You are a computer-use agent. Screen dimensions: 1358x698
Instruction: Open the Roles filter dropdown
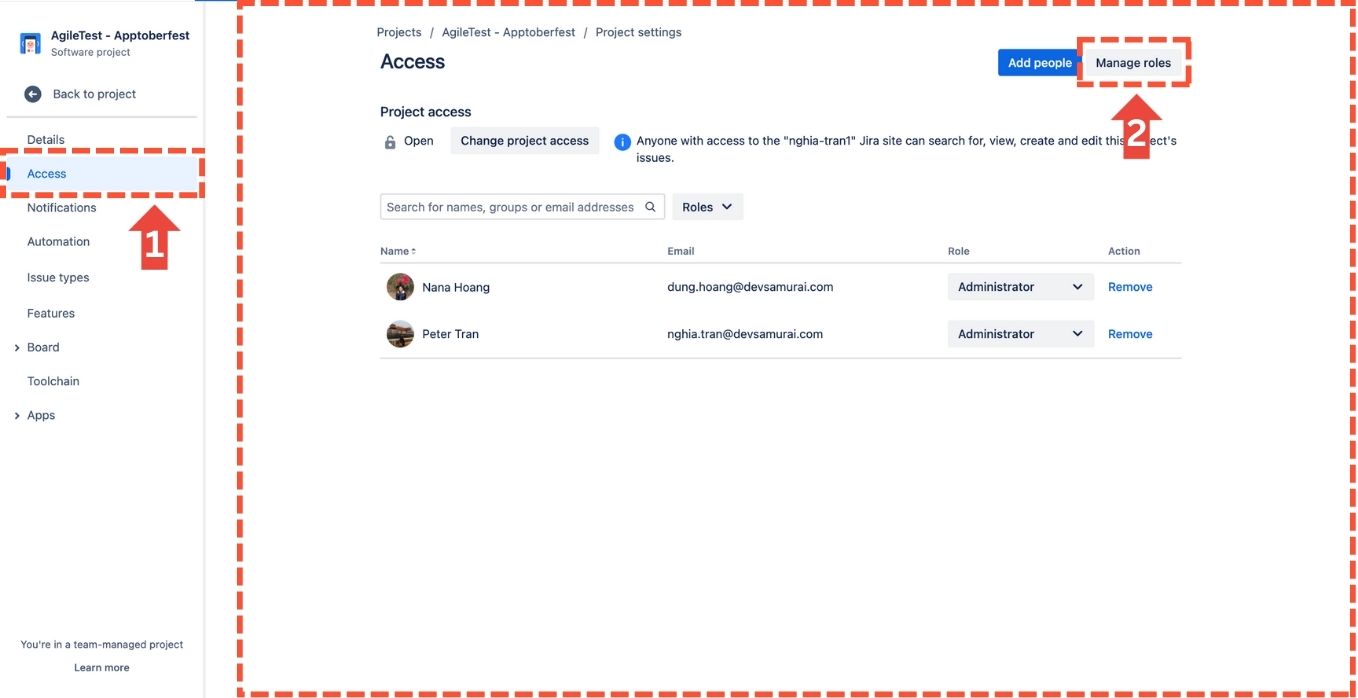(707, 207)
